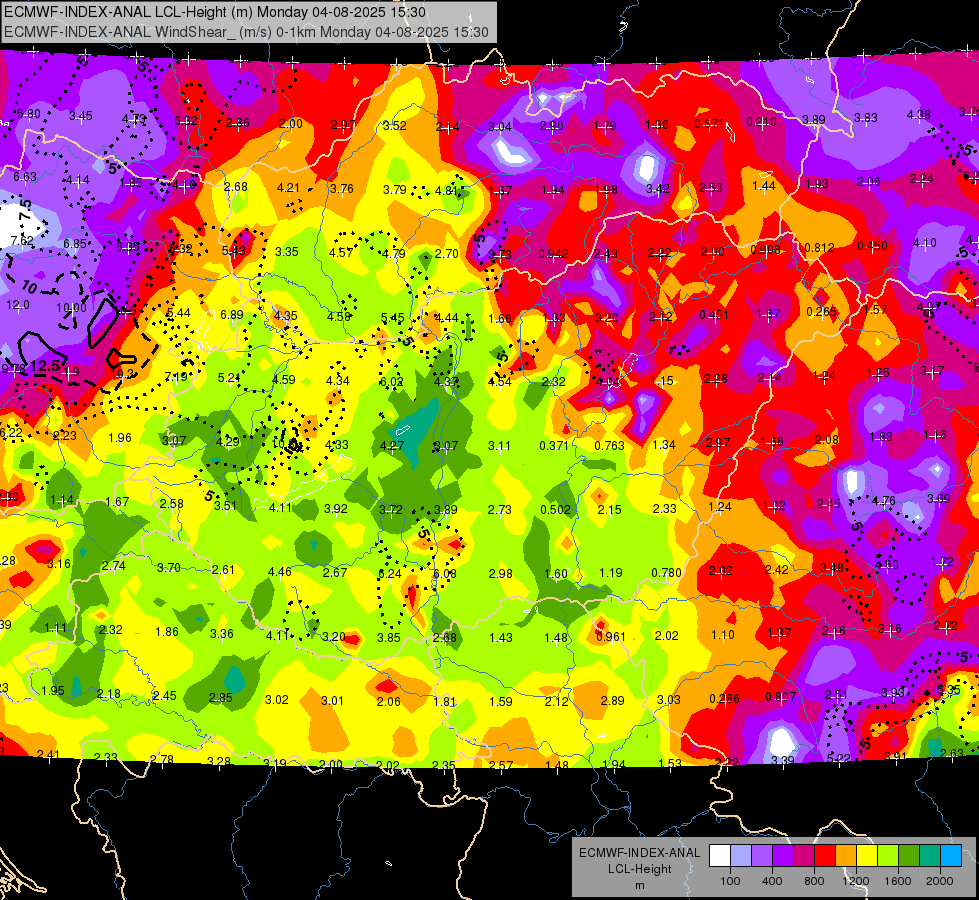Click the sky blue legend swatch
Screen dimensions: 979x900
coord(952,856)
